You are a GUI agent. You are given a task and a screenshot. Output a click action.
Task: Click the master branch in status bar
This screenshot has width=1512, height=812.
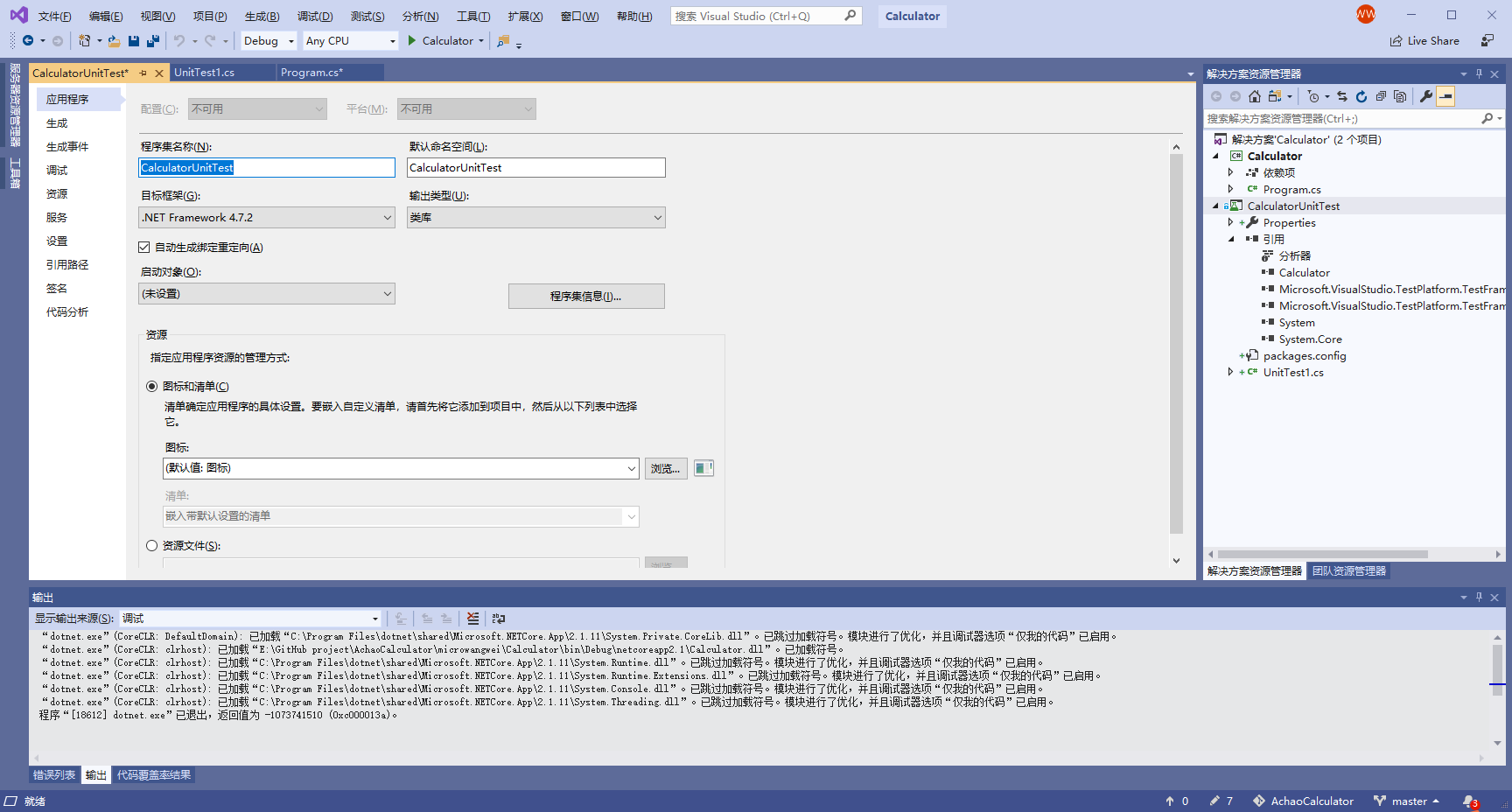pos(1406,801)
